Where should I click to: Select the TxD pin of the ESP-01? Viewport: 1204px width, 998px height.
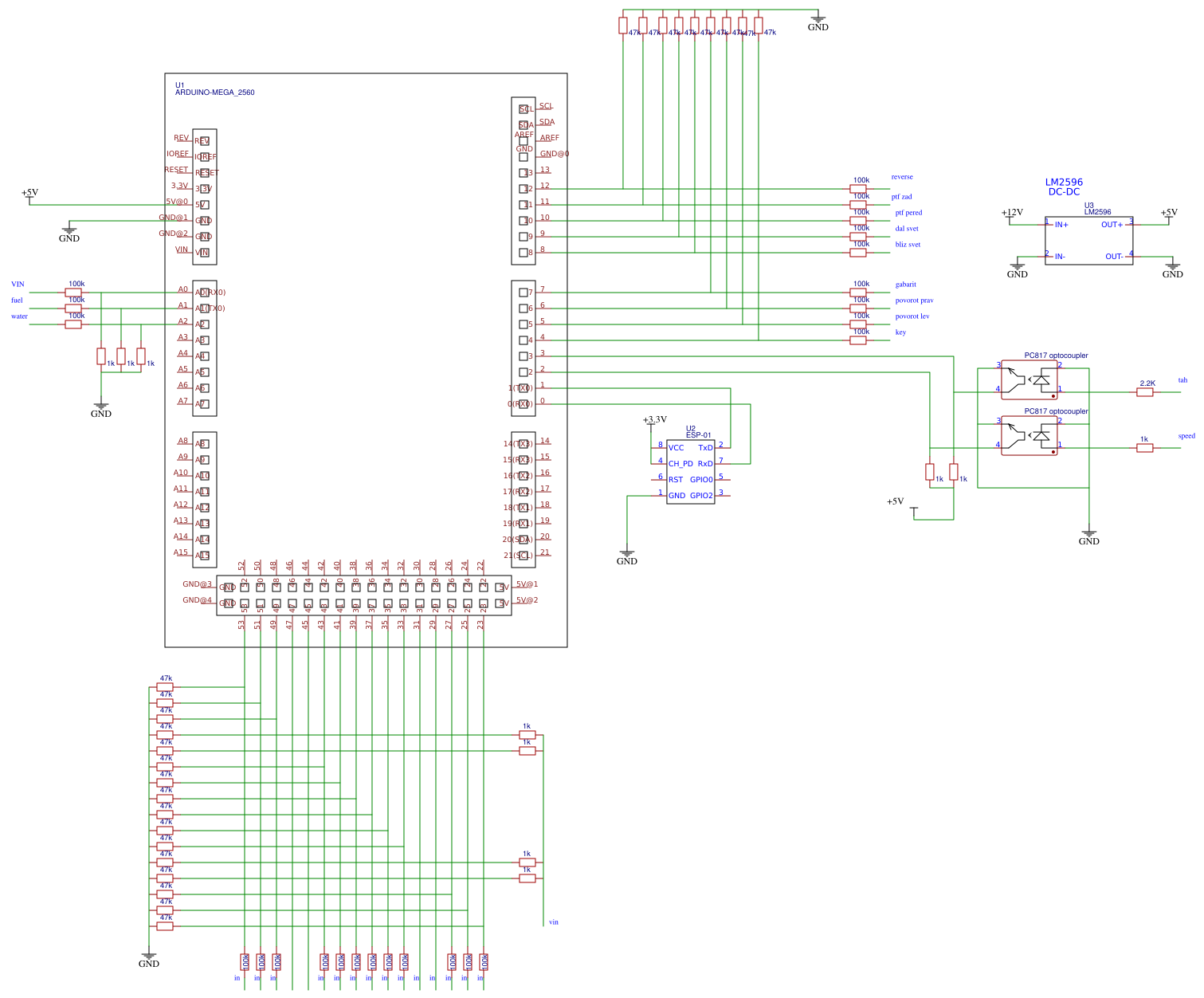[x=706, y=448]
